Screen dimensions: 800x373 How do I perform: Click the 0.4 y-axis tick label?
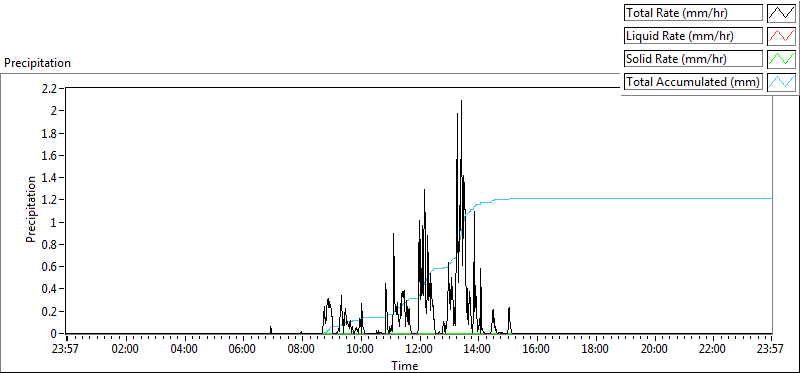[50, 289]
